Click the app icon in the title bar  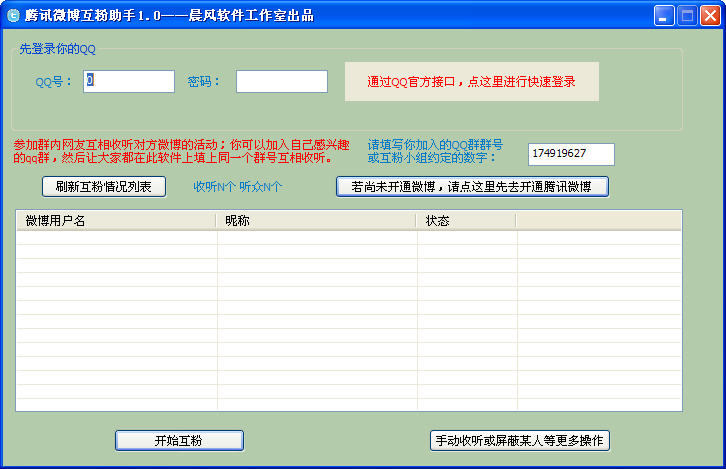click(13, 15)
